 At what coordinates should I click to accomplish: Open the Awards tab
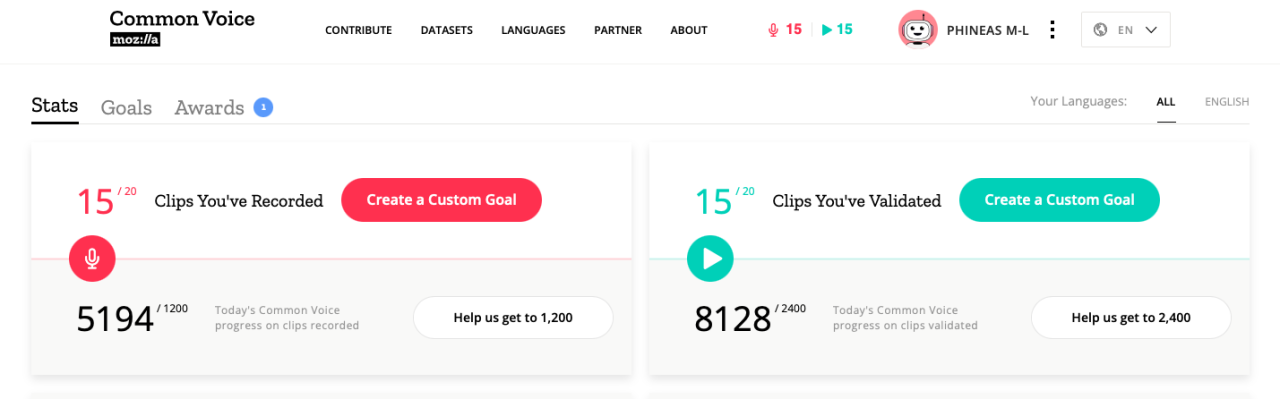tap(209, 108)
